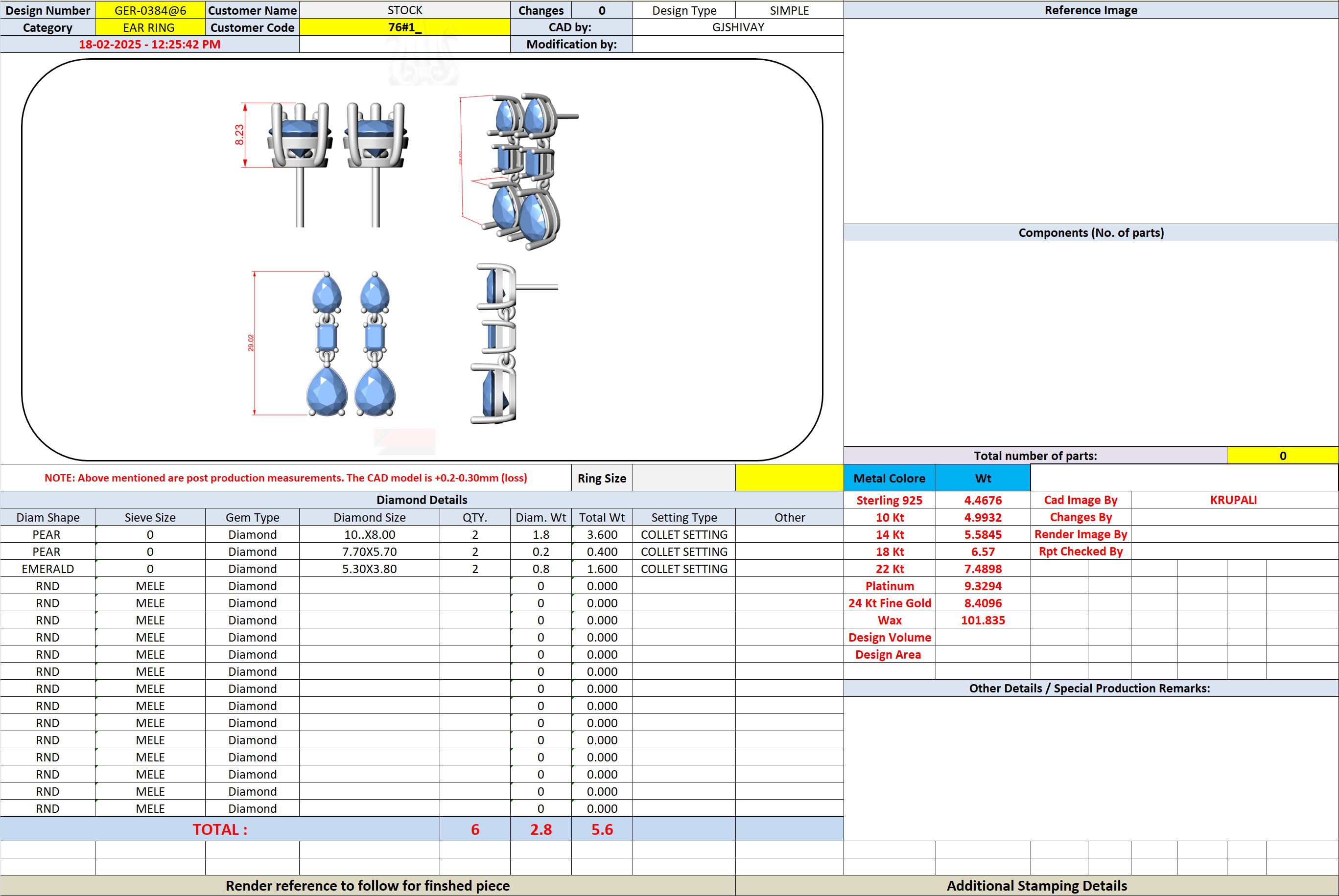Viewport: 1339px width, 896px height.
Task: Click the blue Metal Colore header cell
Action: coord(889,478)
